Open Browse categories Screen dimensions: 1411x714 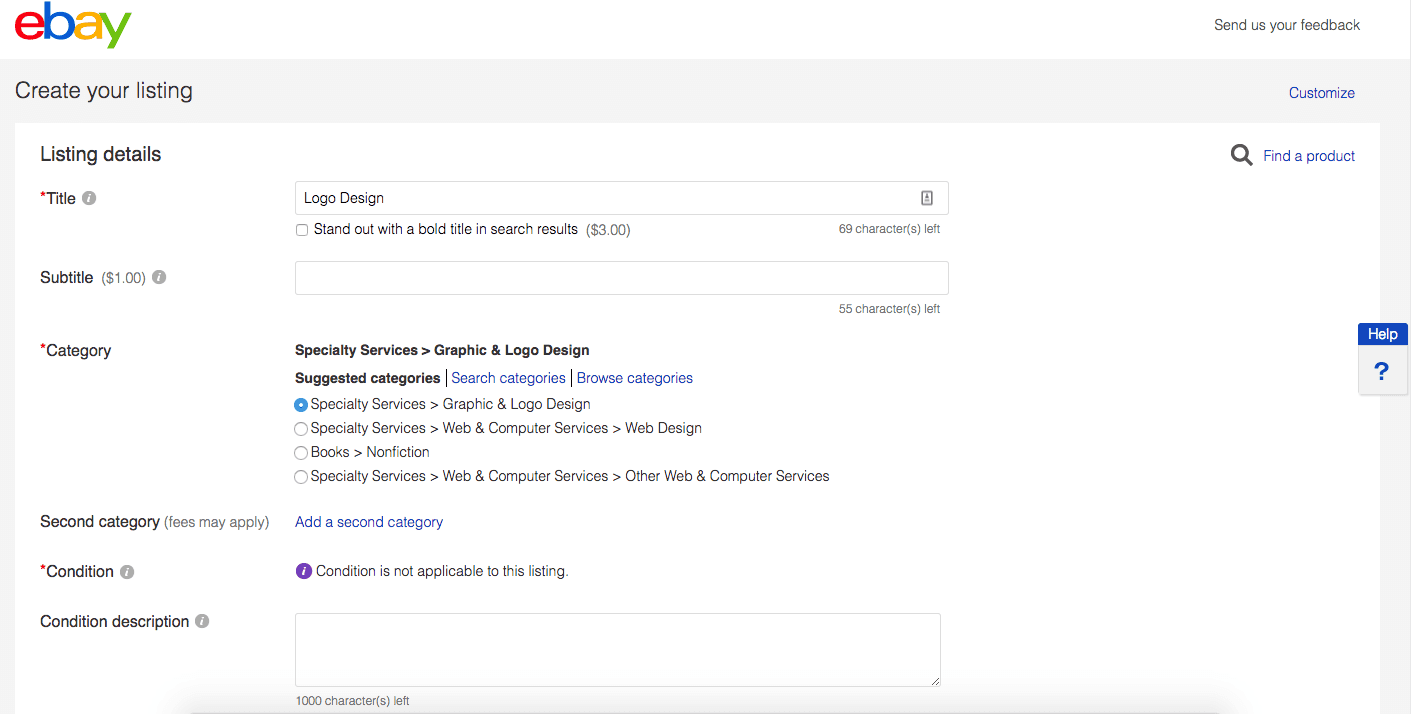(634, 377)
